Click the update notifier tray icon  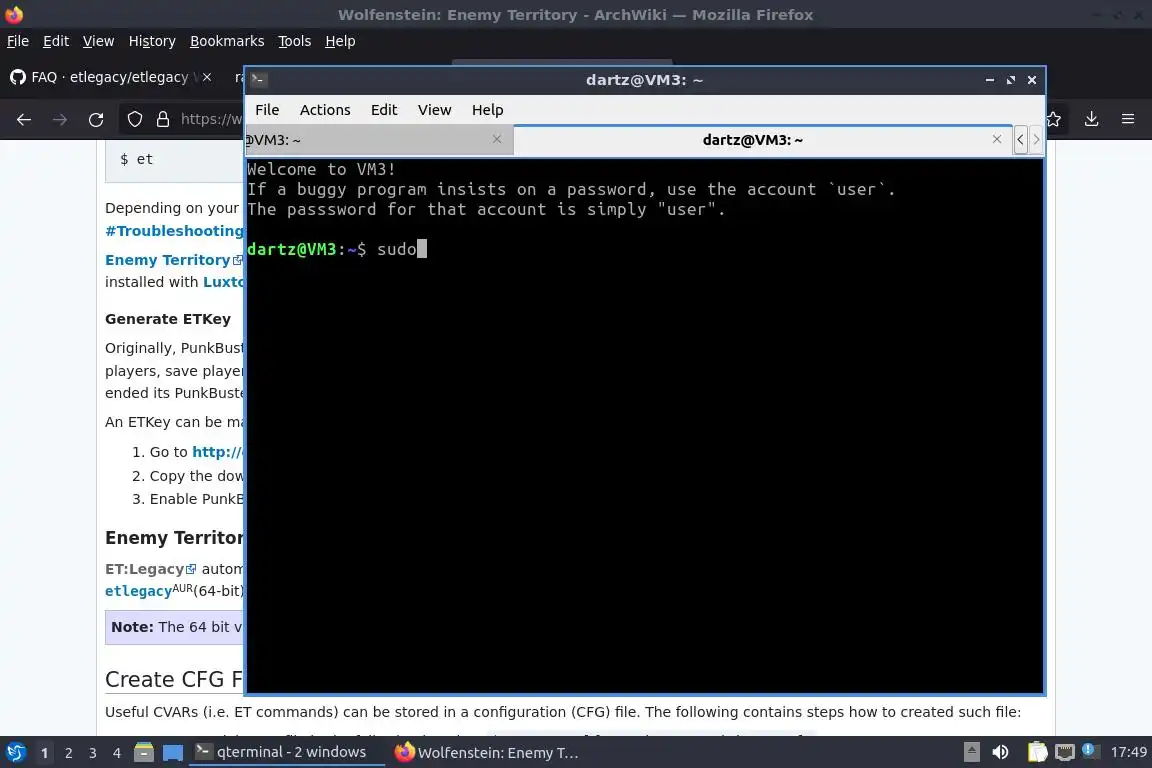(1090, 750)
